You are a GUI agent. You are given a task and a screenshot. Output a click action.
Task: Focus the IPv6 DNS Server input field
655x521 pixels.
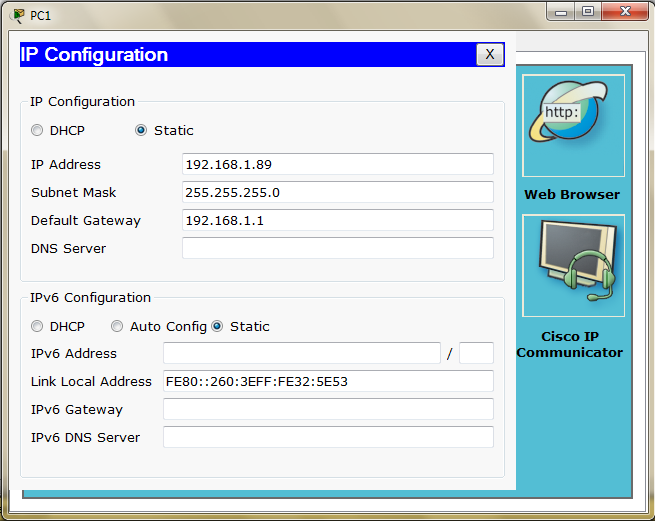tap(328, 437)
